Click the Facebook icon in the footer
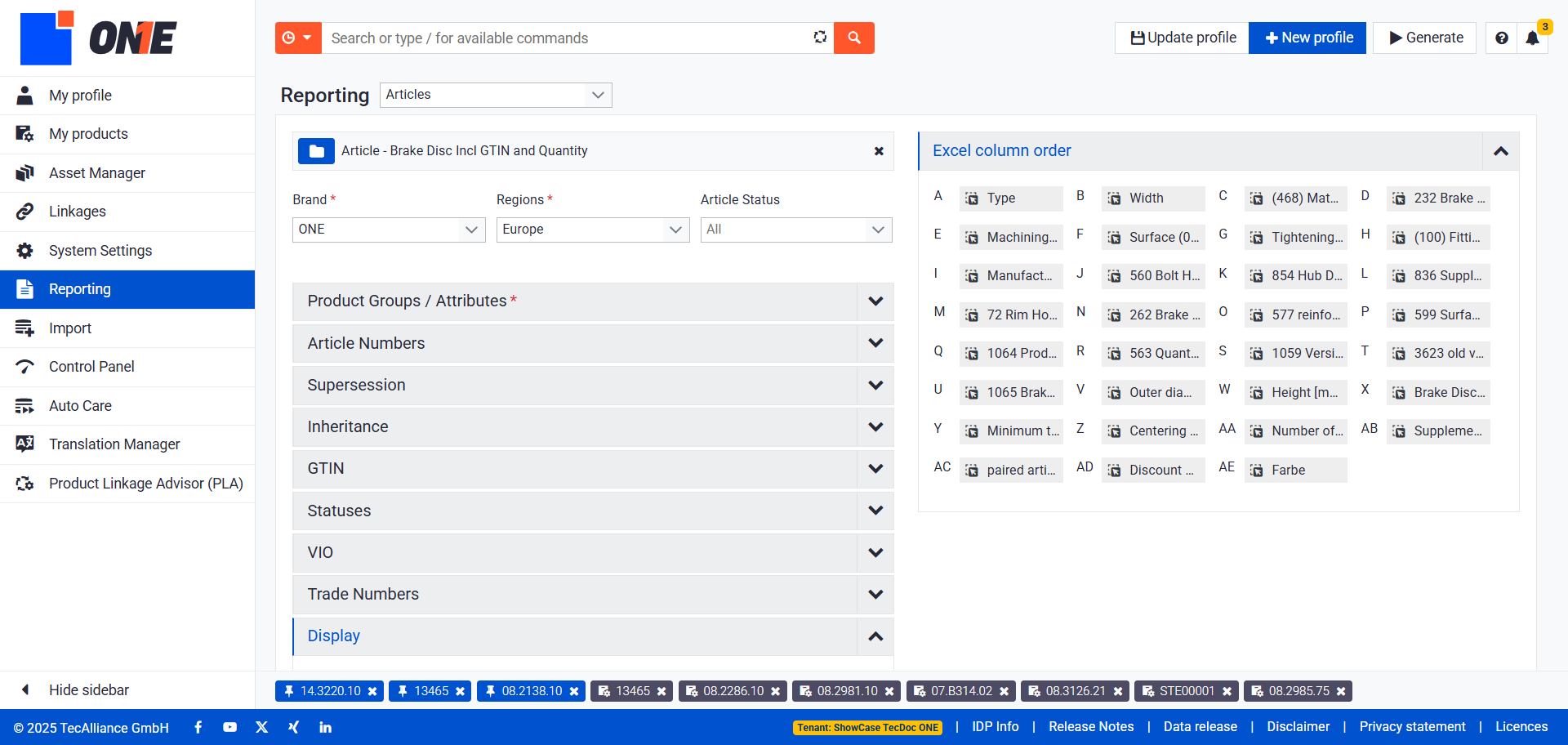Viewport: 1568px width, 745px height. (198, 727)
